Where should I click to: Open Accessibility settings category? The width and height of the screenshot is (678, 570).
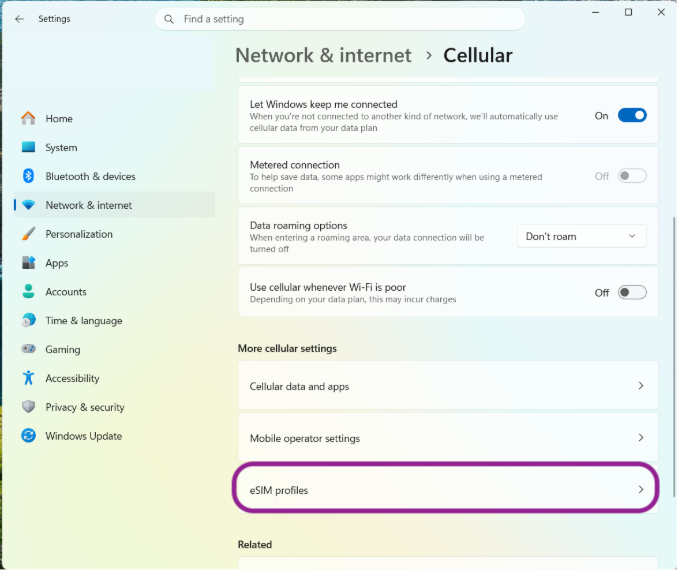(115, 378)
